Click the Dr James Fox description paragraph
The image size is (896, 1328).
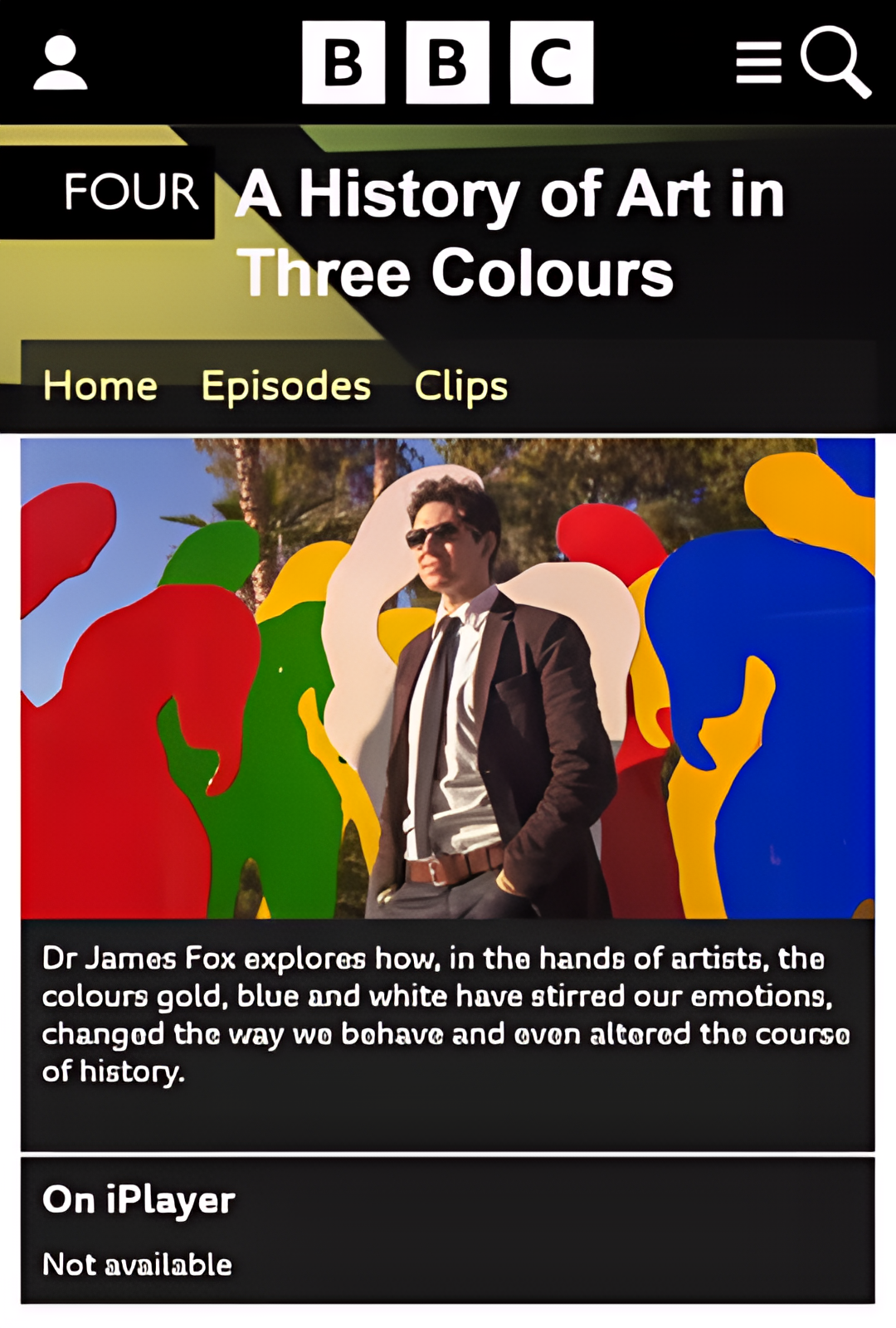[x=446, y=1014]
